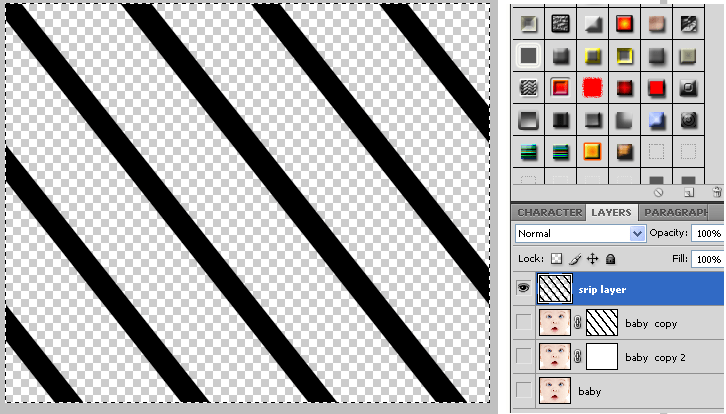Apply the blue pyramid bevel style

tap(657, 120)
